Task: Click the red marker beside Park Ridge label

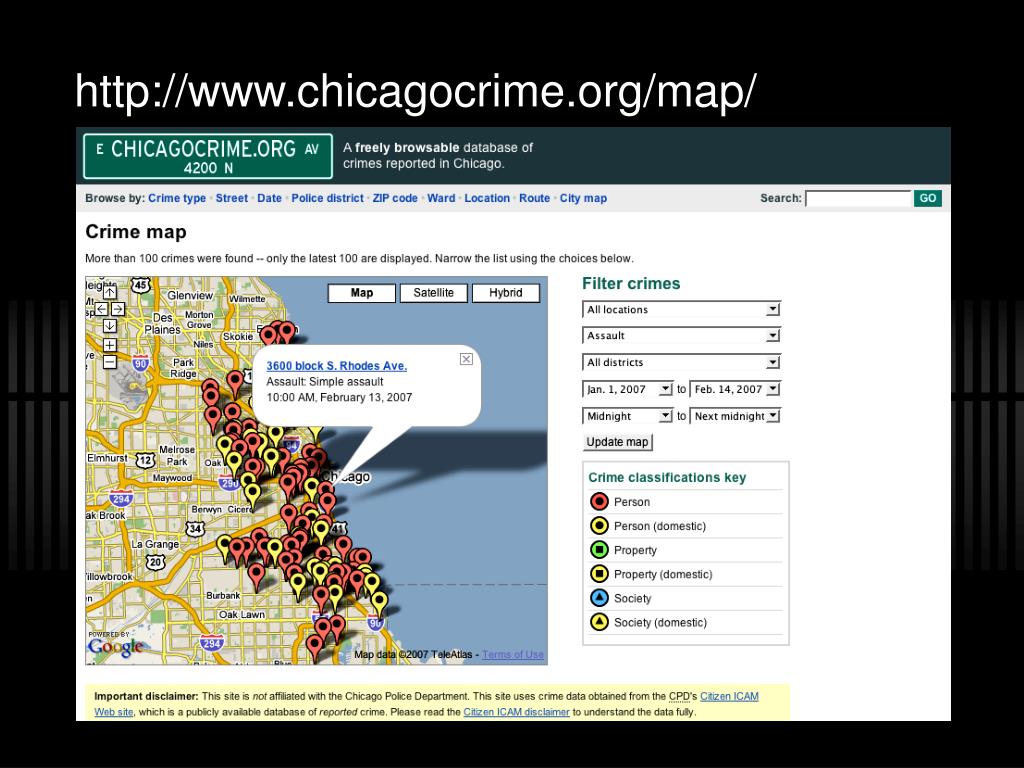Action: coord(235,382)
